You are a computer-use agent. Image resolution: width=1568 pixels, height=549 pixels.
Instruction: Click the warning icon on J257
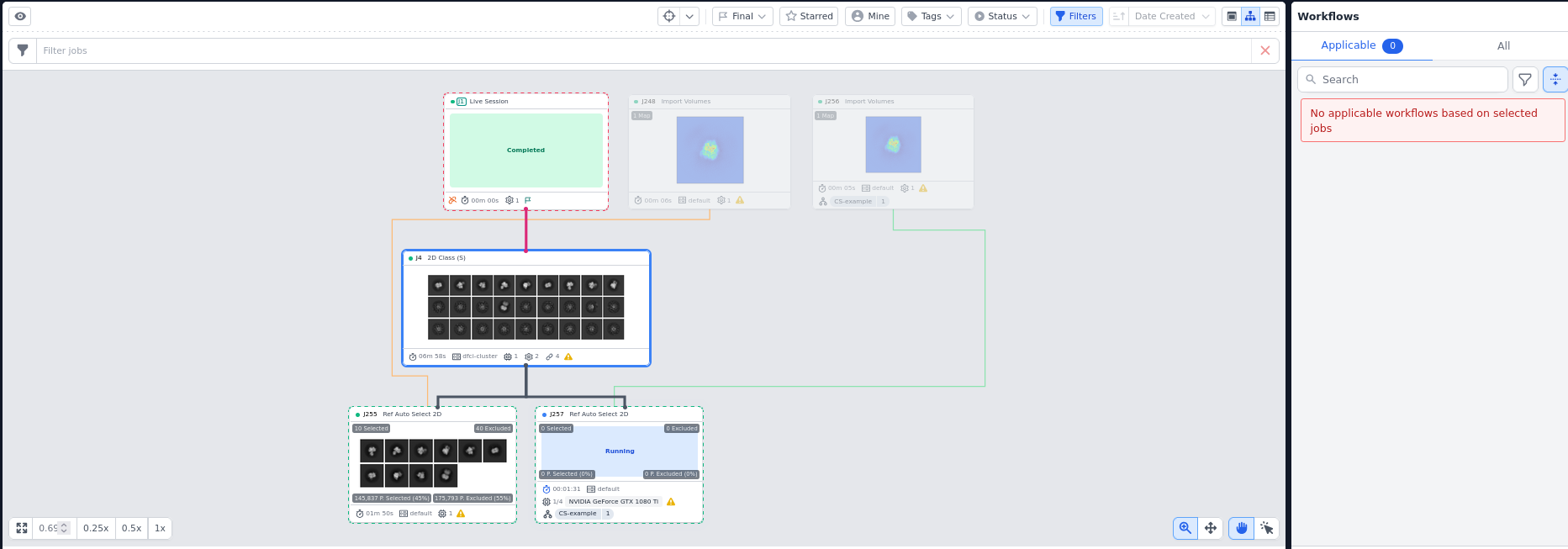click(x=671, y=502)
